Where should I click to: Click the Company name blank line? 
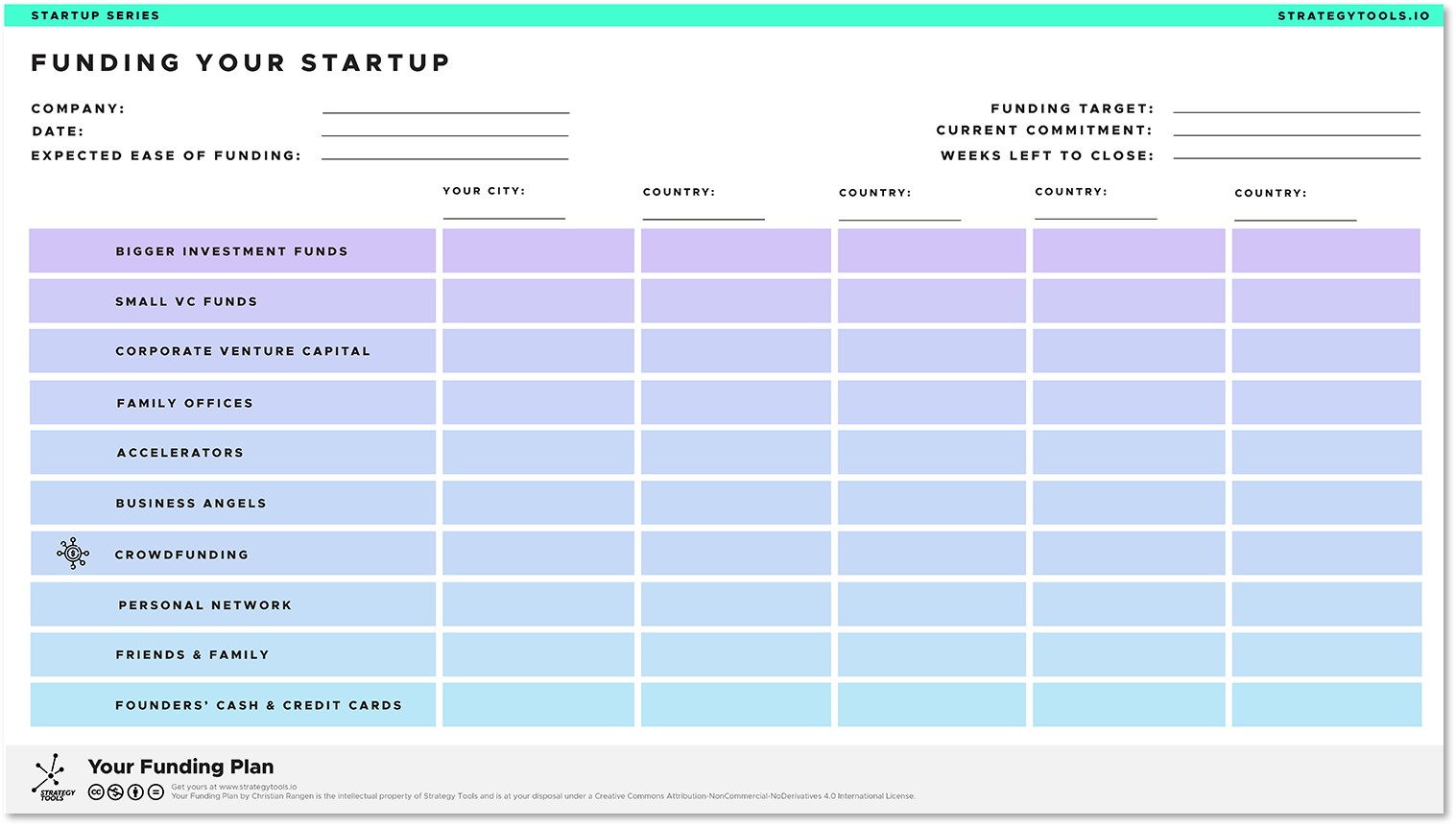click(445, 110)
